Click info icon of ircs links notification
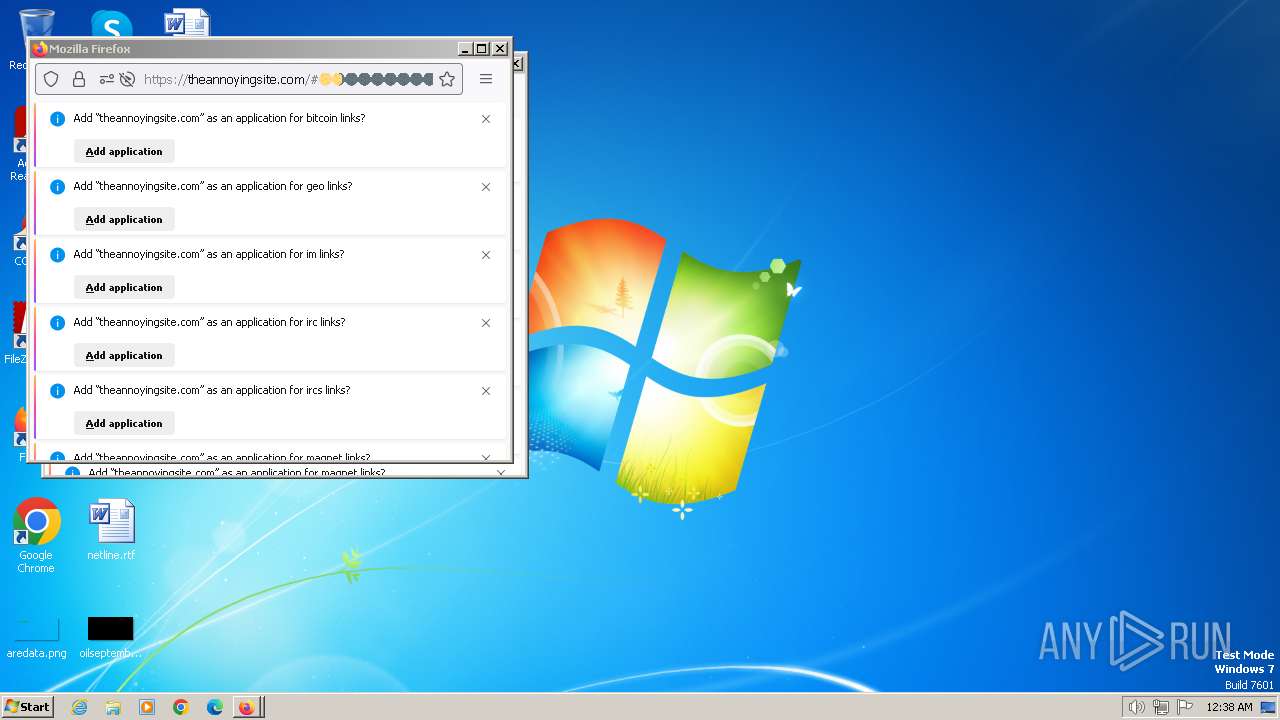The image size is (1280, 720). click(x=57, y=391)
